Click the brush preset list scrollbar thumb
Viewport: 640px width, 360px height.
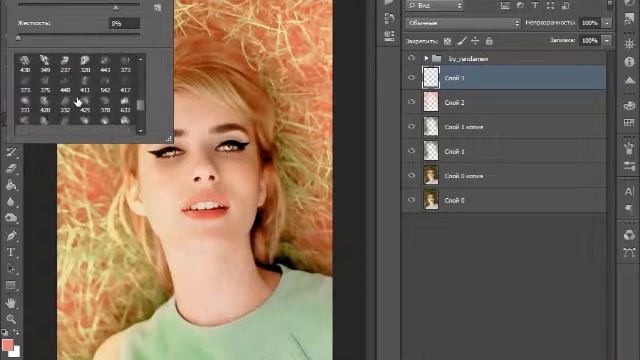[140, 105]
